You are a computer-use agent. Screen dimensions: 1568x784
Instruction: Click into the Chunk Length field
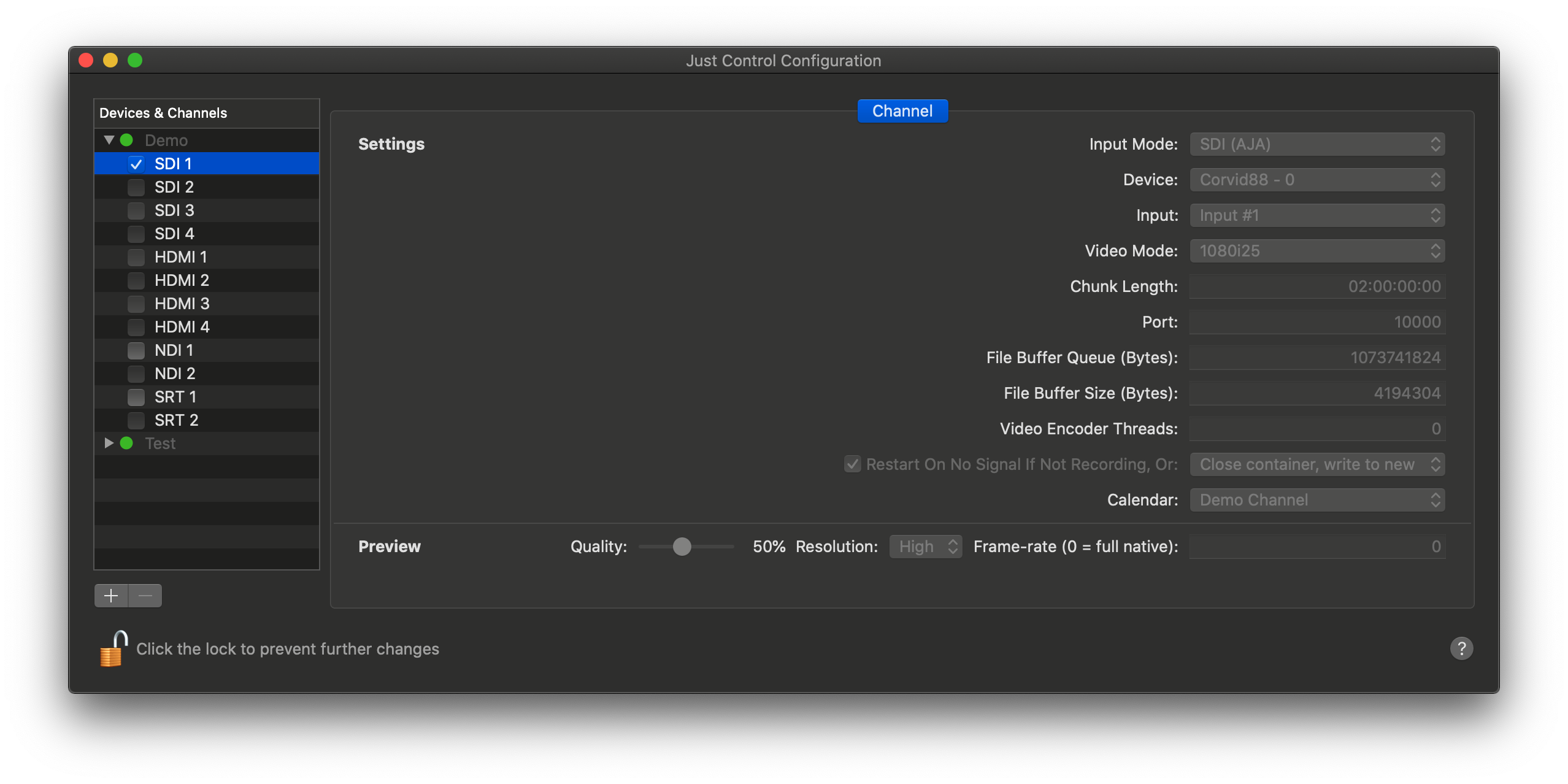pos(1317,286)
